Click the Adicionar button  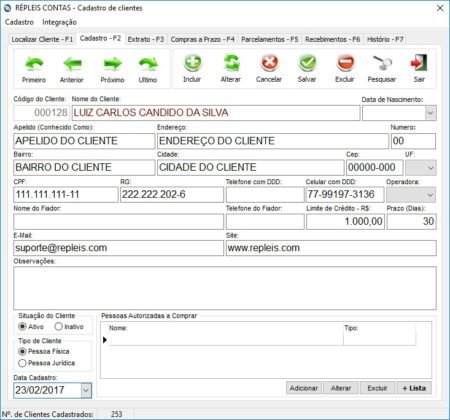point(304,388)
